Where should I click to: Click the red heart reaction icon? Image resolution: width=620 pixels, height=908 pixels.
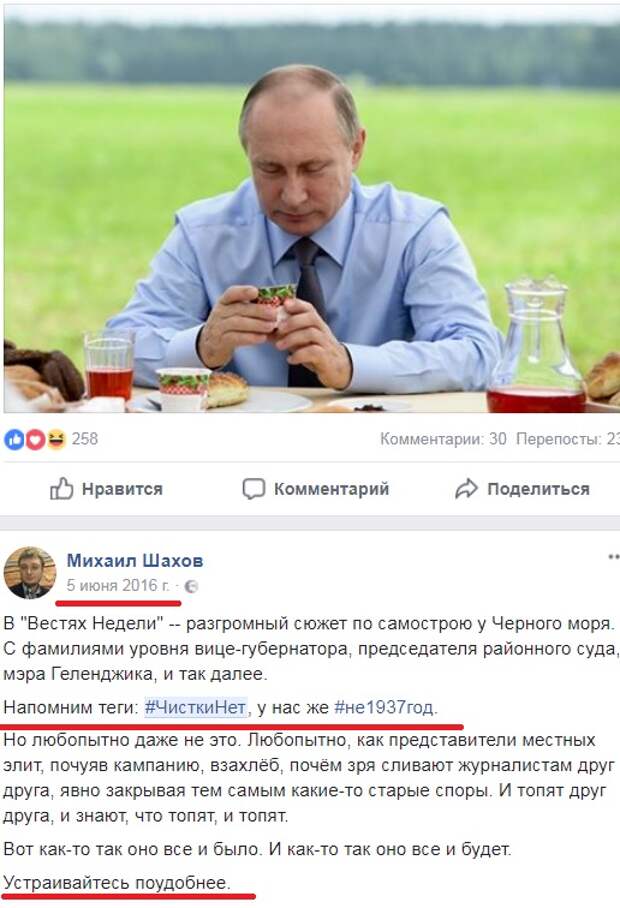(35, 440)
